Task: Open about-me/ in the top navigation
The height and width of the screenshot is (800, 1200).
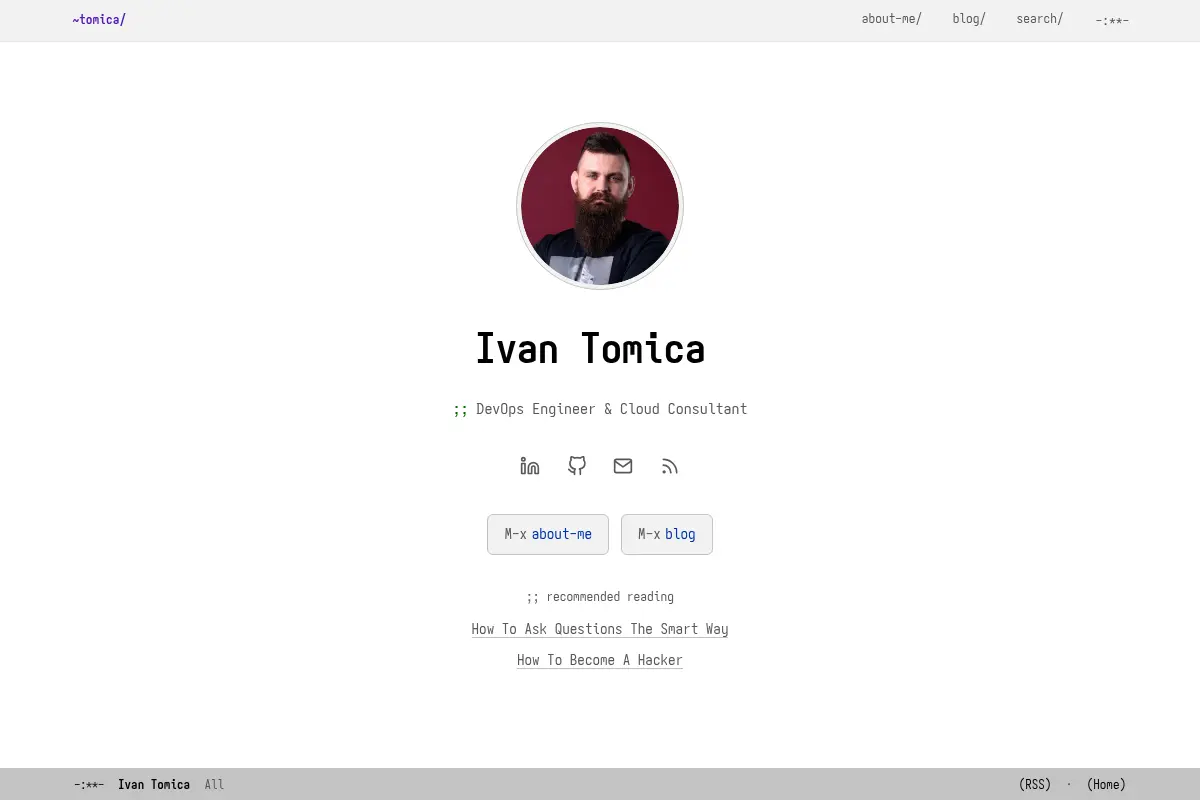Action: [891, 19]
